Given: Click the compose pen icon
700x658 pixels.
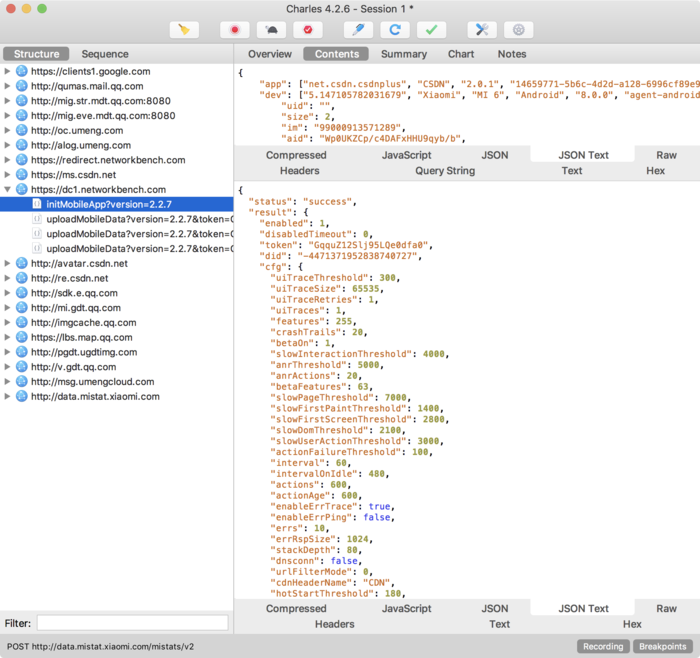Looking at the screenshot, I should [358, 30].
